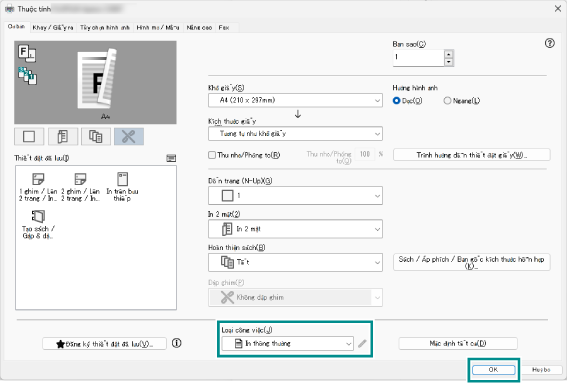Viewport: 567px width, 384px height.
Task: Enable the Thu nhỏ/Phóng to checkbox
Action: (212, 155)
